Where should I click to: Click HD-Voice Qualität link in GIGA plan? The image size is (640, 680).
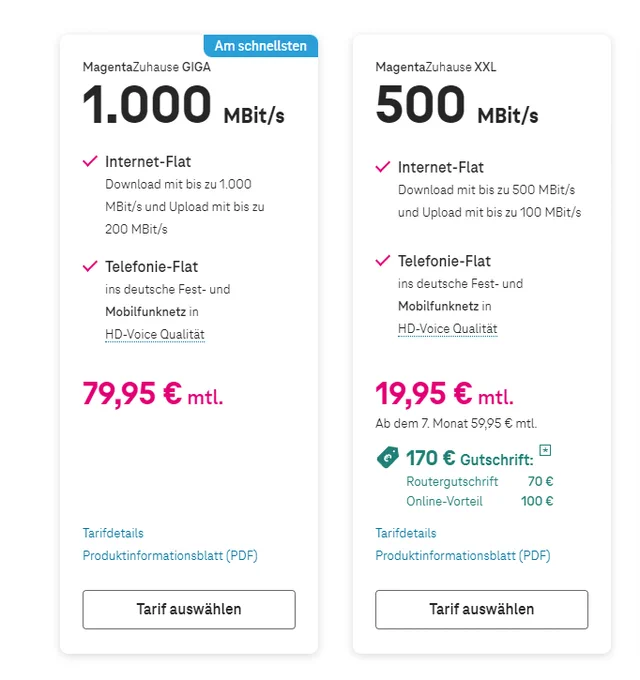[x=155, y=334]
